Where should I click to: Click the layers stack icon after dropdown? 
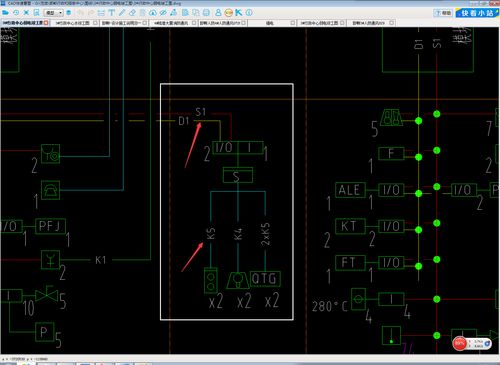[69, 13]
